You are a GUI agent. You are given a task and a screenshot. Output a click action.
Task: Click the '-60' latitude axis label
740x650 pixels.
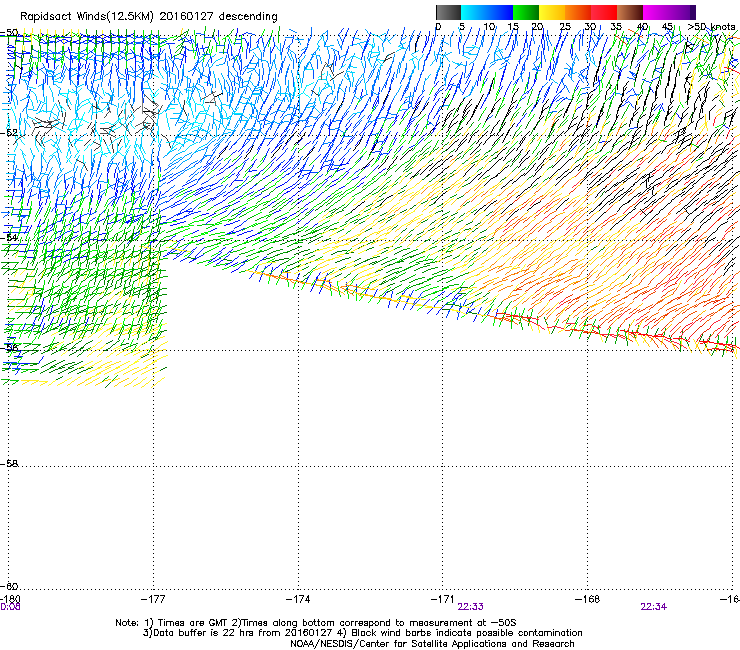(9, 586)
